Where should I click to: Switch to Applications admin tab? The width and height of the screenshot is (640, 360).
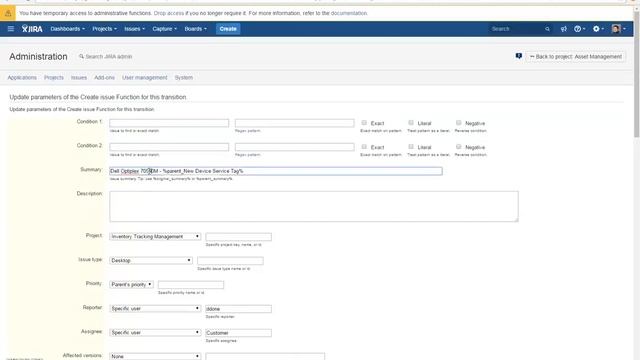(22, 78)
